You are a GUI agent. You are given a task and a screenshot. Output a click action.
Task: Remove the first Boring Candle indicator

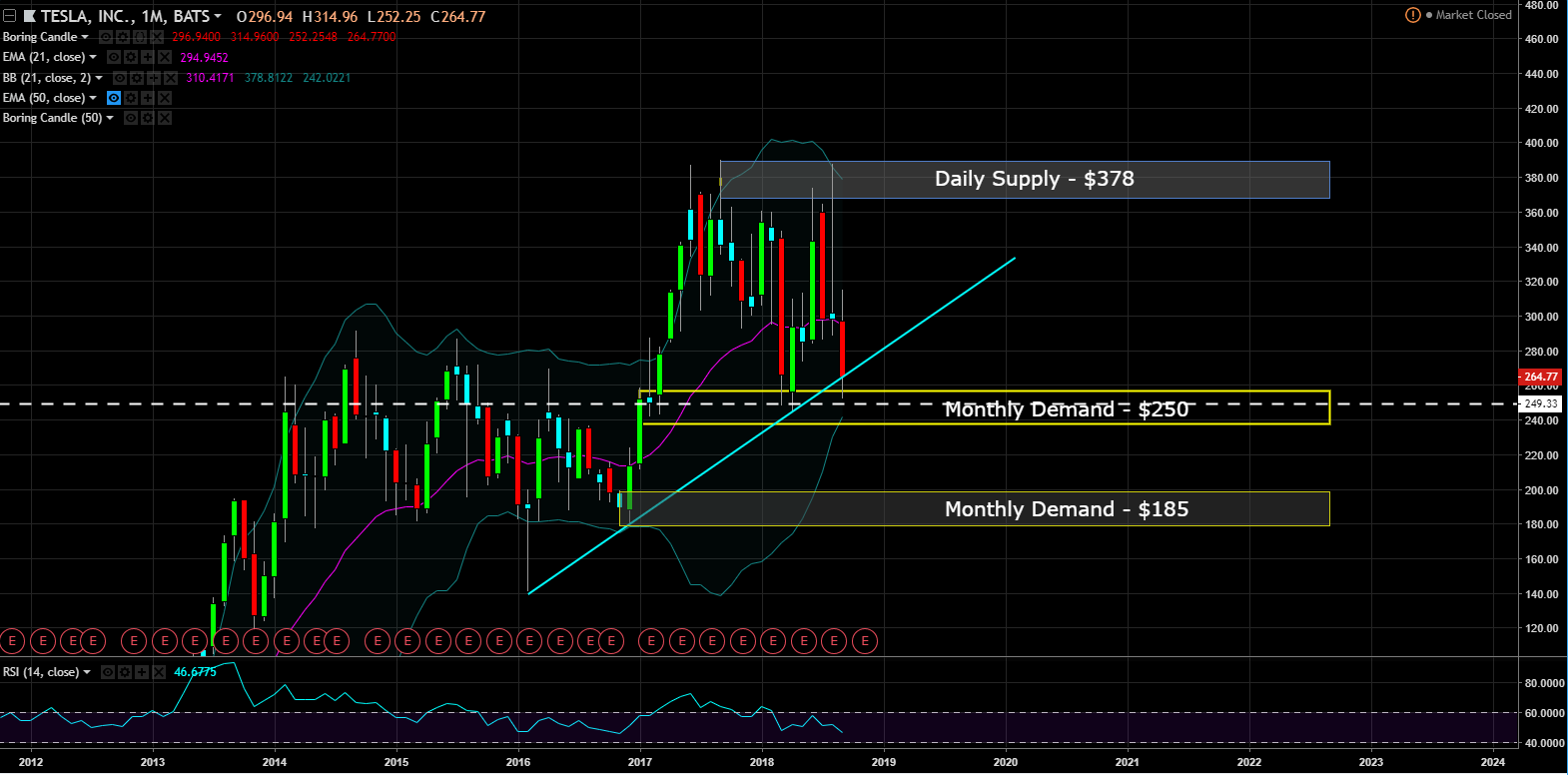(x=157, y=37)
